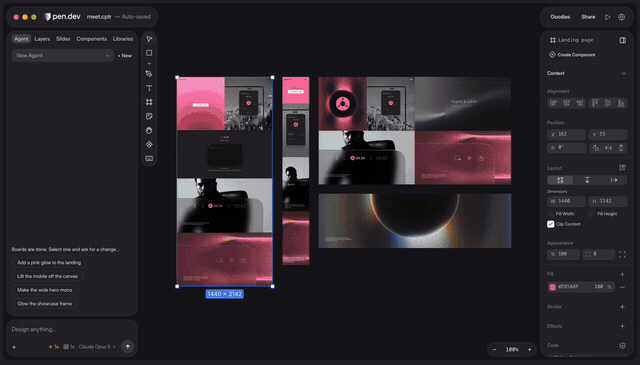Select the frame tool in toolbar

[149, 102]
